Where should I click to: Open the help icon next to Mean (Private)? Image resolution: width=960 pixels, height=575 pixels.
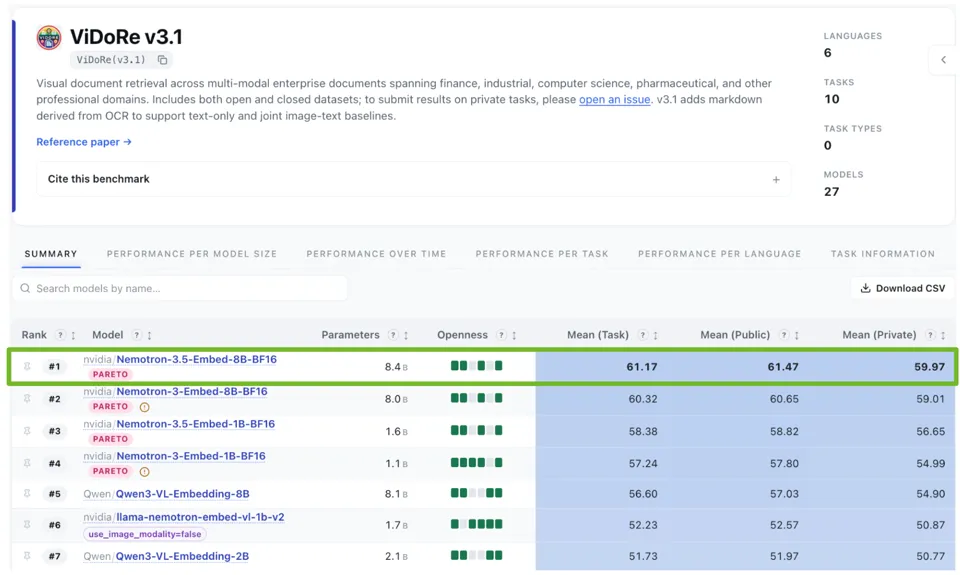[x=930, y=335]
